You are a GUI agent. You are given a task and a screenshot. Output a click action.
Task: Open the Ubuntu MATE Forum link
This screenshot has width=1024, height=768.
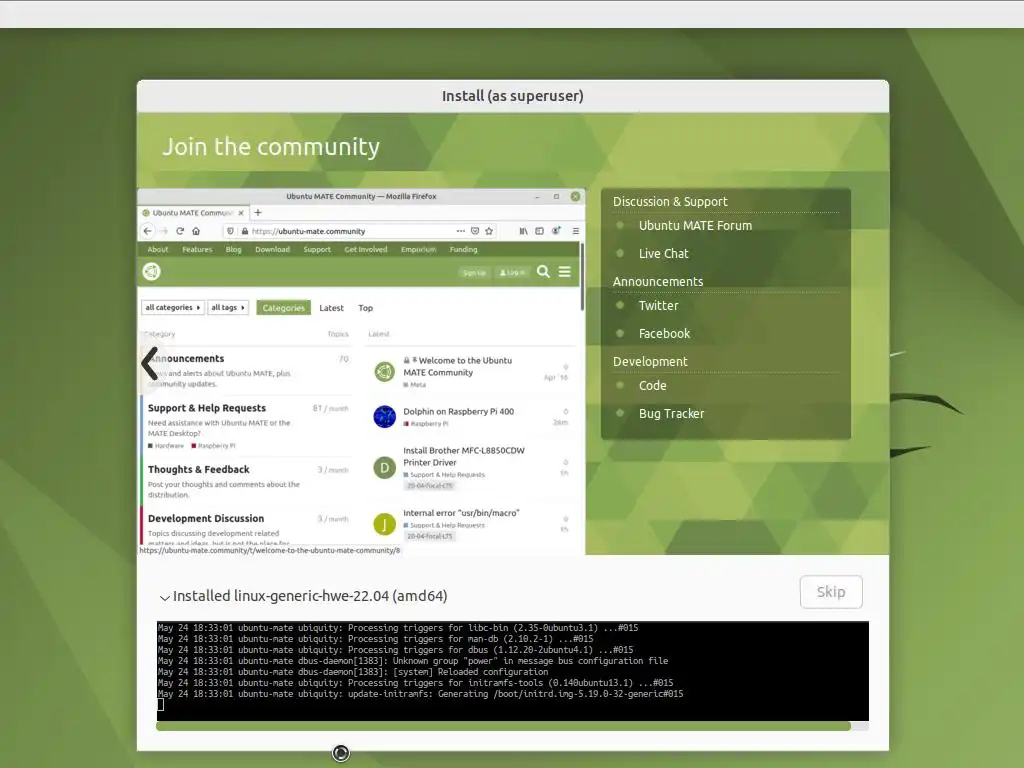click(695, 225)
